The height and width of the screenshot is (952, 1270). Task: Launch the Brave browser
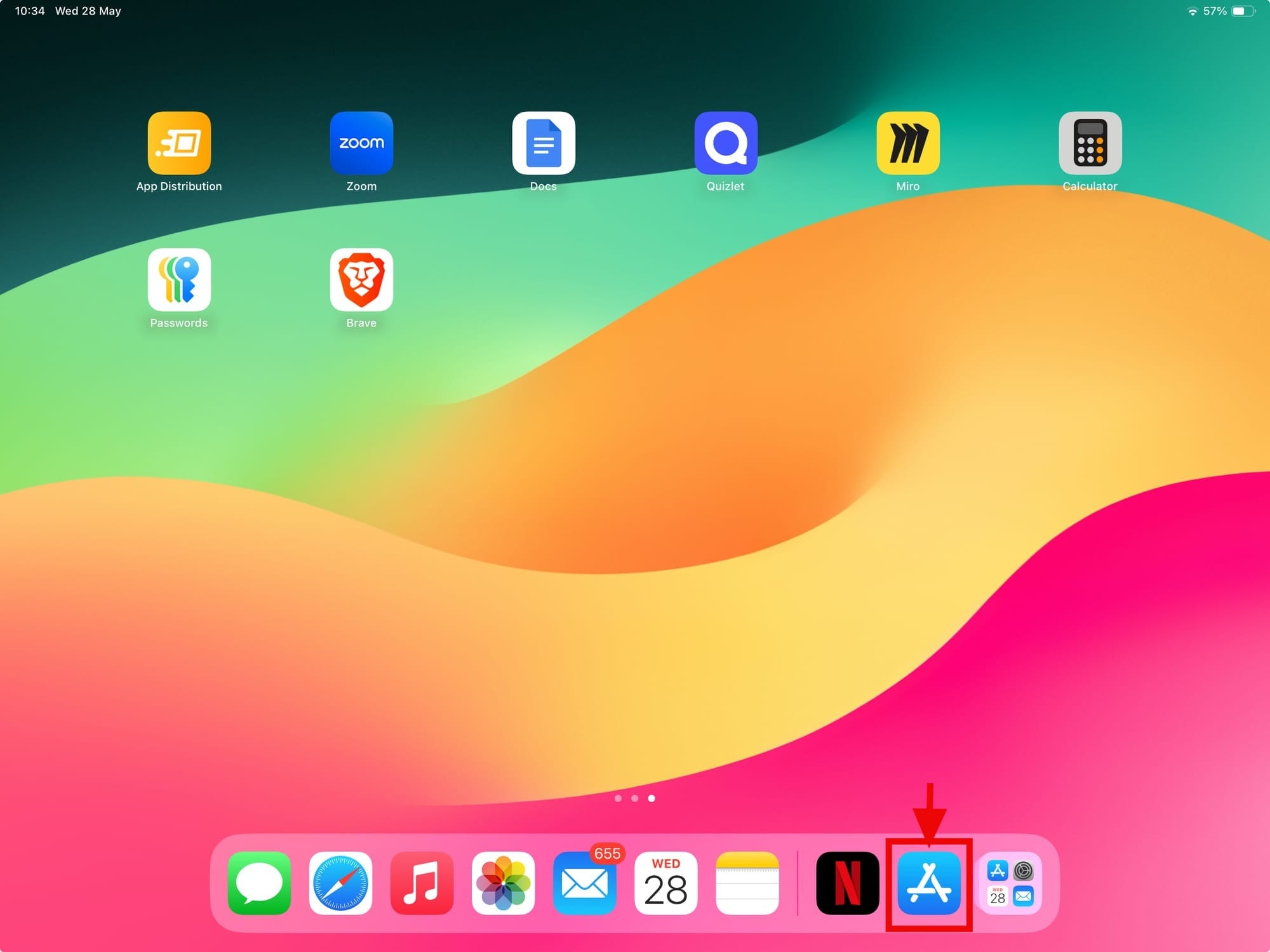click(361, 280)
